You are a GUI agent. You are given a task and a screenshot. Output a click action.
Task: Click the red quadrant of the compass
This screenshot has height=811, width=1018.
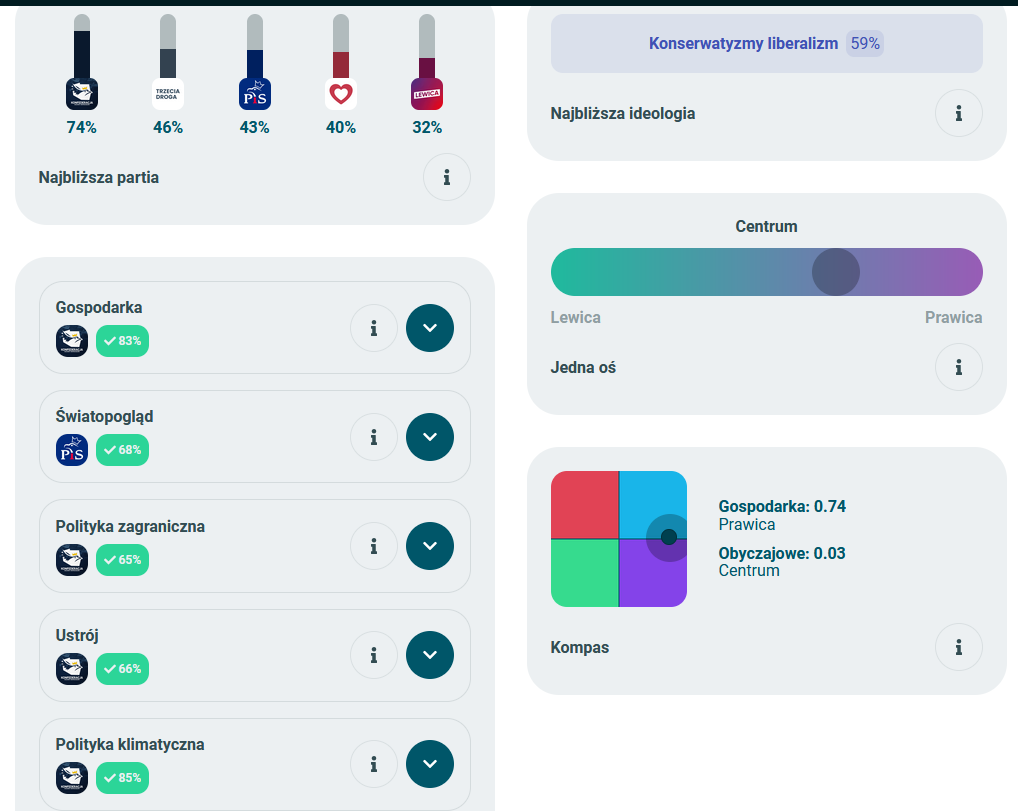click(584, 505)
